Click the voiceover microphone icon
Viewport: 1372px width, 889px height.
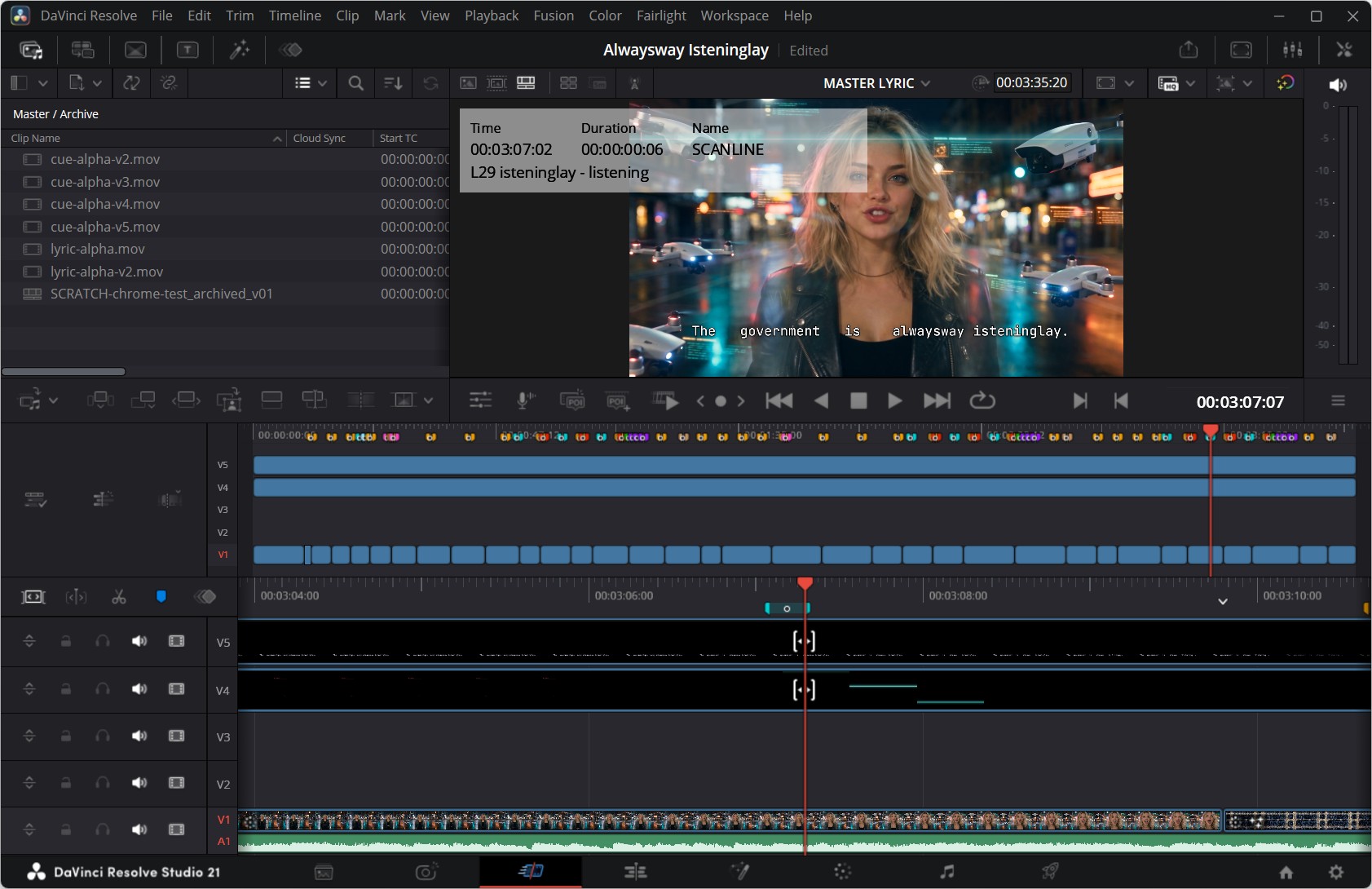click(527, 400)
